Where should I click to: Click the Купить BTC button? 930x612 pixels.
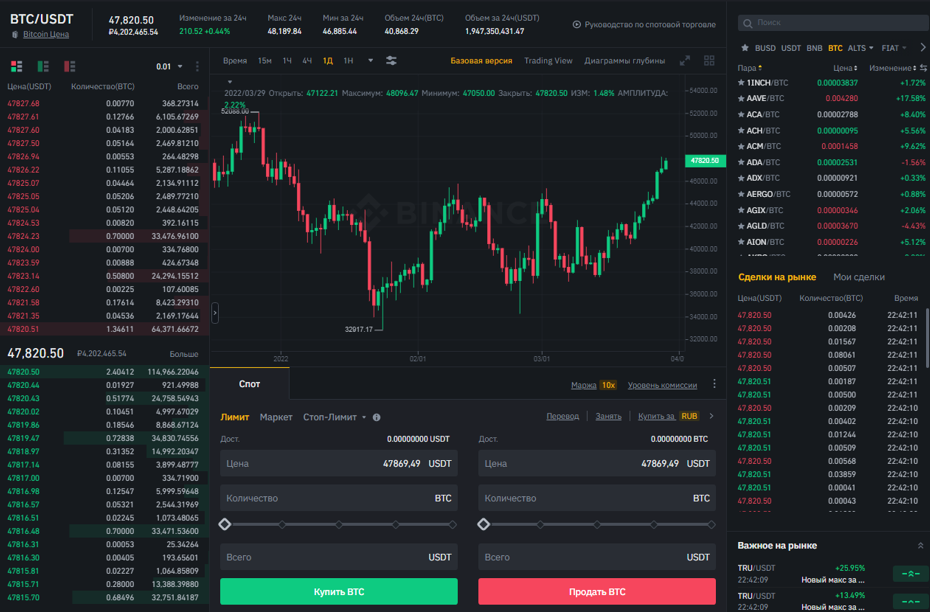(339, 592)
